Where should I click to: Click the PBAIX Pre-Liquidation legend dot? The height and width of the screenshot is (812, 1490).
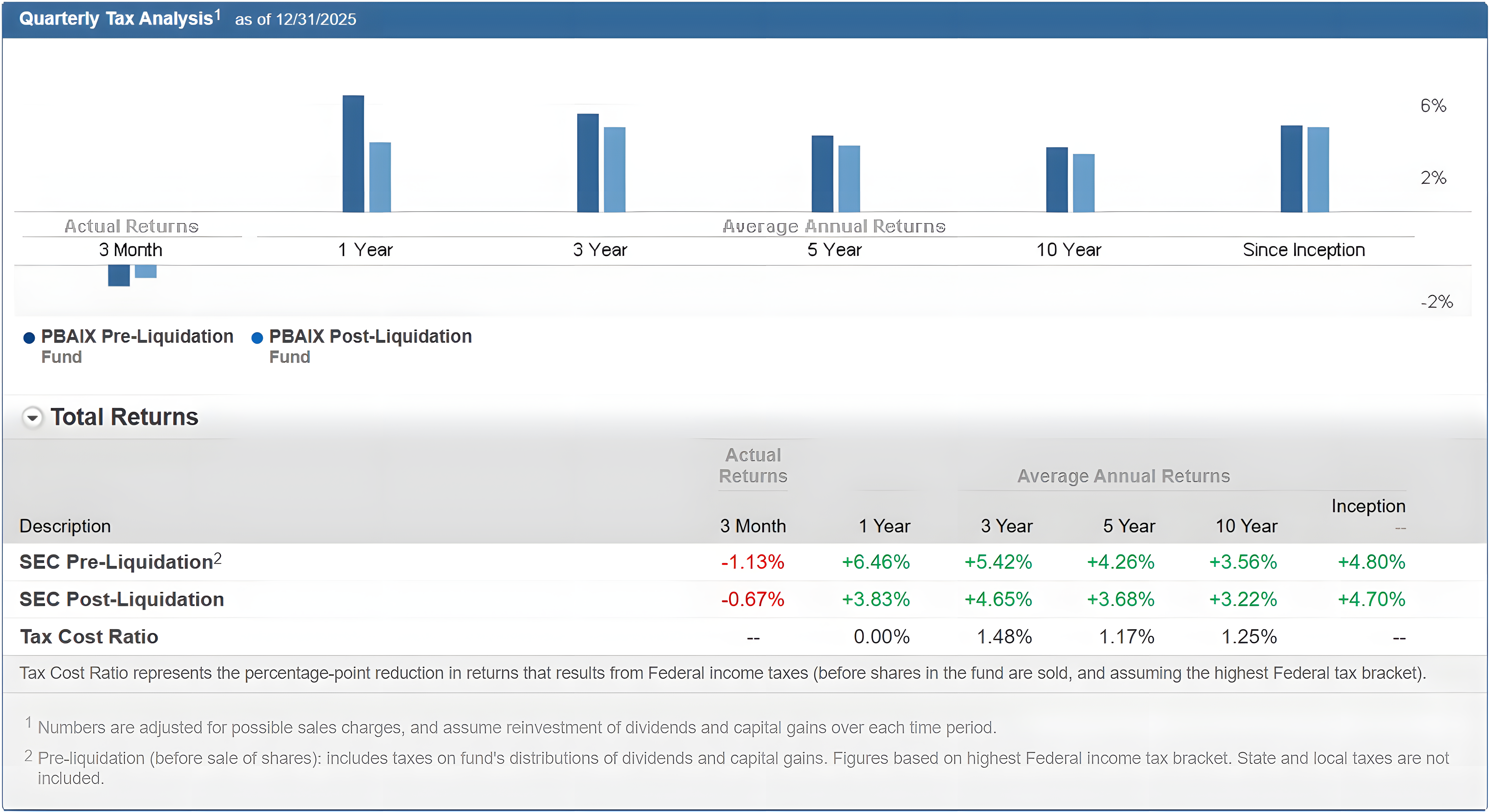pos(29,338)
